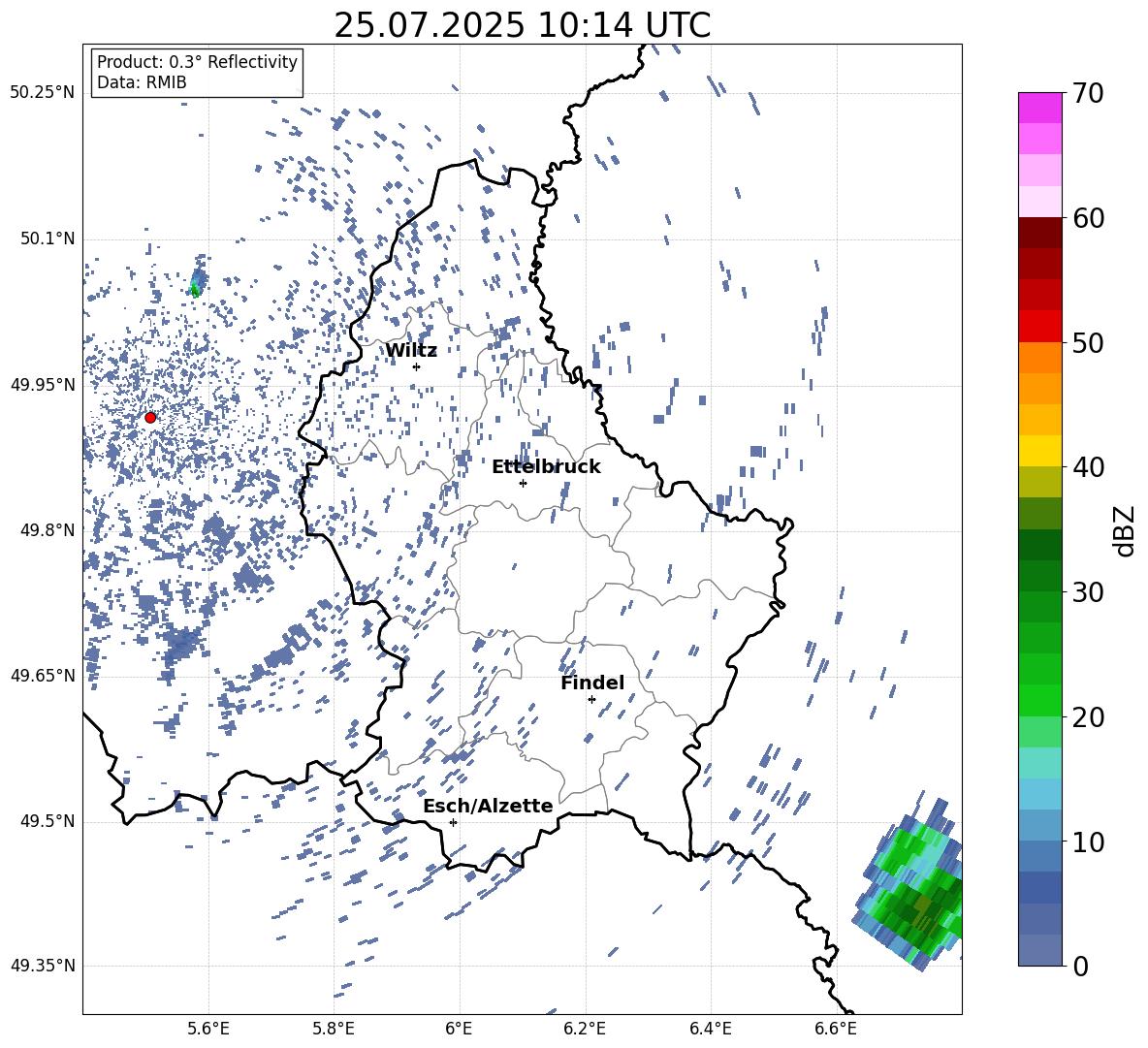Click the 49.35°N latitude label
Image resolution: width=1148 pixels, height=1048 pixels.
tap(43, 966)
